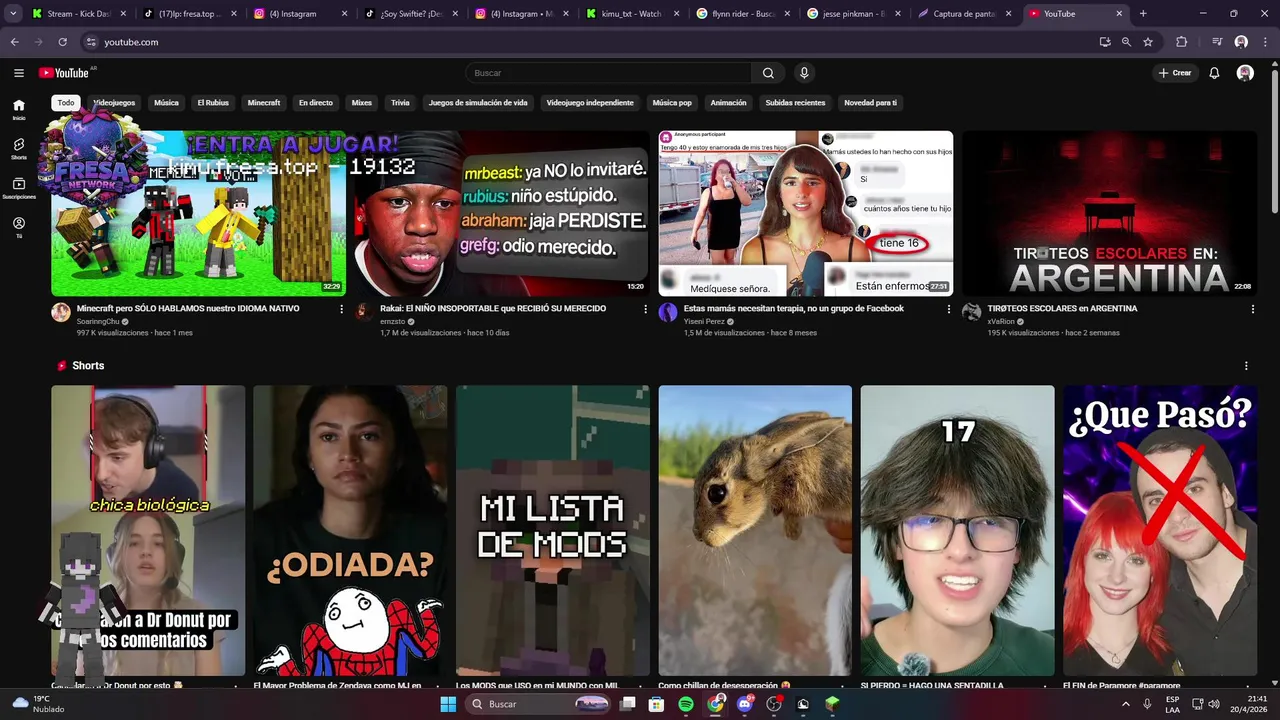Open the Chrome profile avatar
The width and height of the screenshot is (1280, 720).
tap(1241, 42)
